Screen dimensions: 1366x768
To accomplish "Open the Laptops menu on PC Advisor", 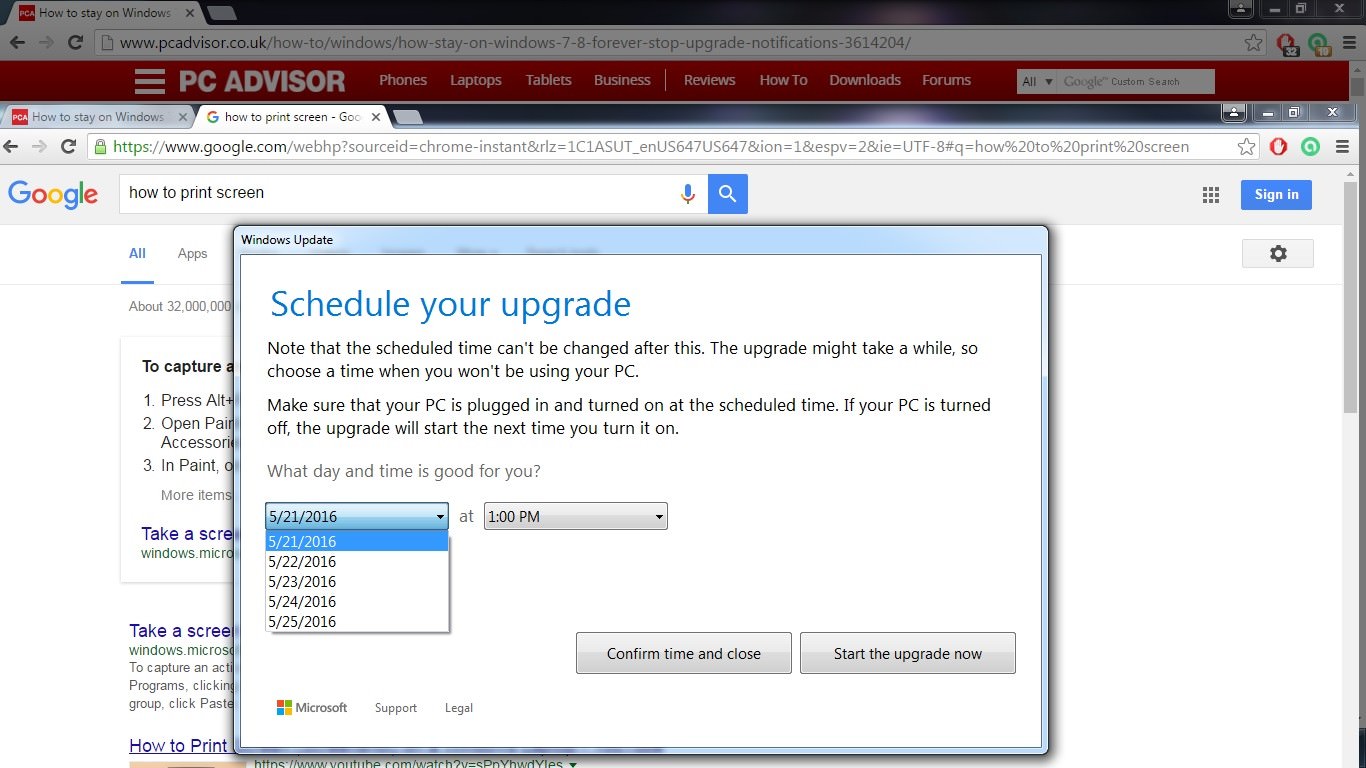I will [x=476, y=80].
